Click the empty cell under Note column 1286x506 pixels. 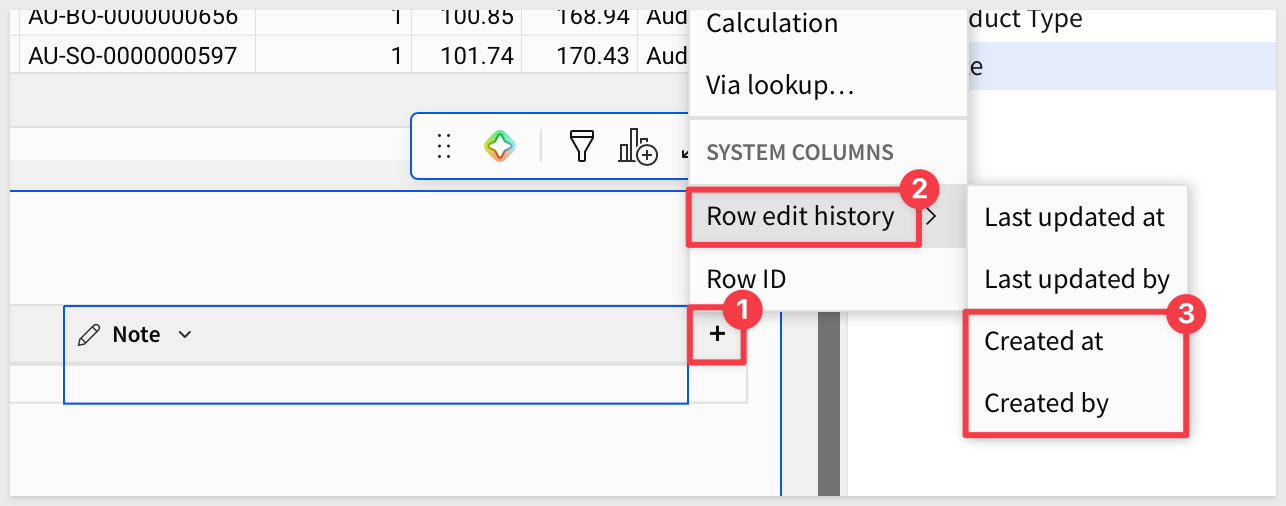point(376,385)
